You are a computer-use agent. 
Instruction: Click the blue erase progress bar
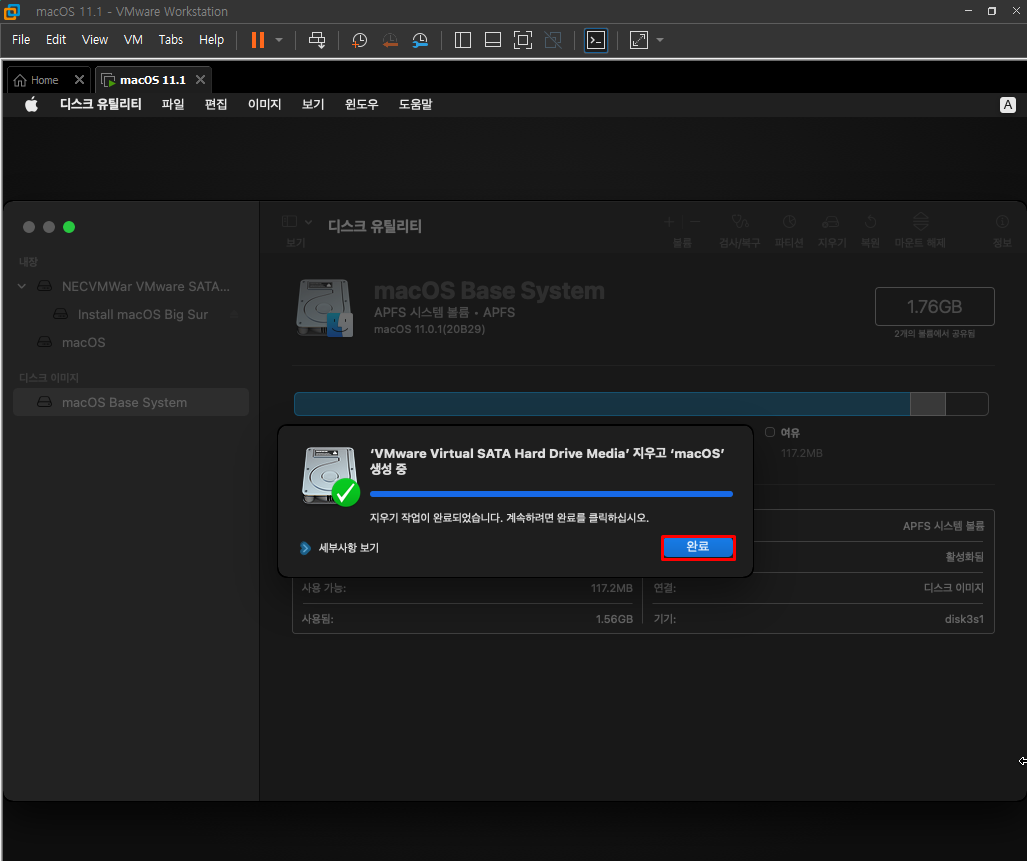tap(551, 494)
